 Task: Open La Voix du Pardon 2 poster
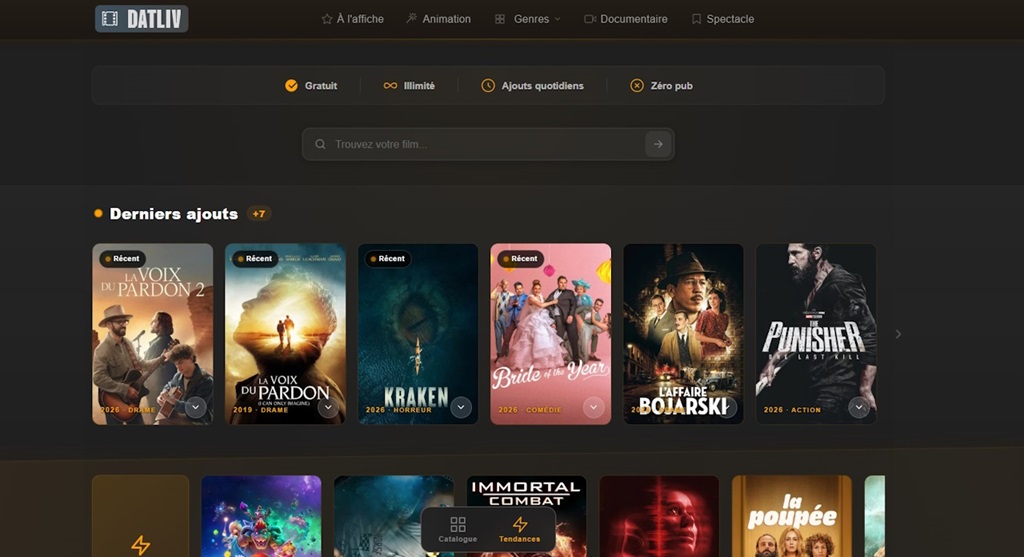coord(153,334)
